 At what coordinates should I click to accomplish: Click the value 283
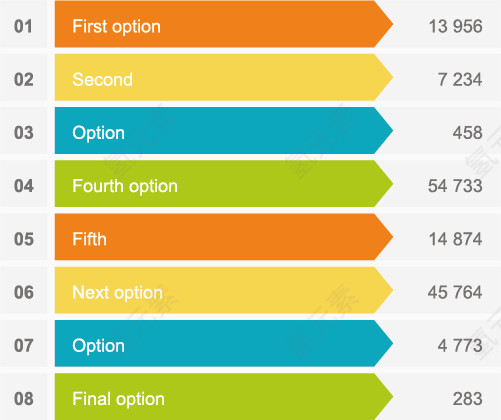[467, 399]
